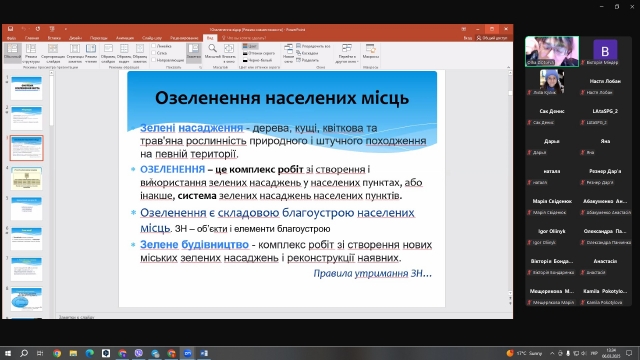
Task: Select Black and White (Черно-белый) mode
Action: (x=257, y=60)
